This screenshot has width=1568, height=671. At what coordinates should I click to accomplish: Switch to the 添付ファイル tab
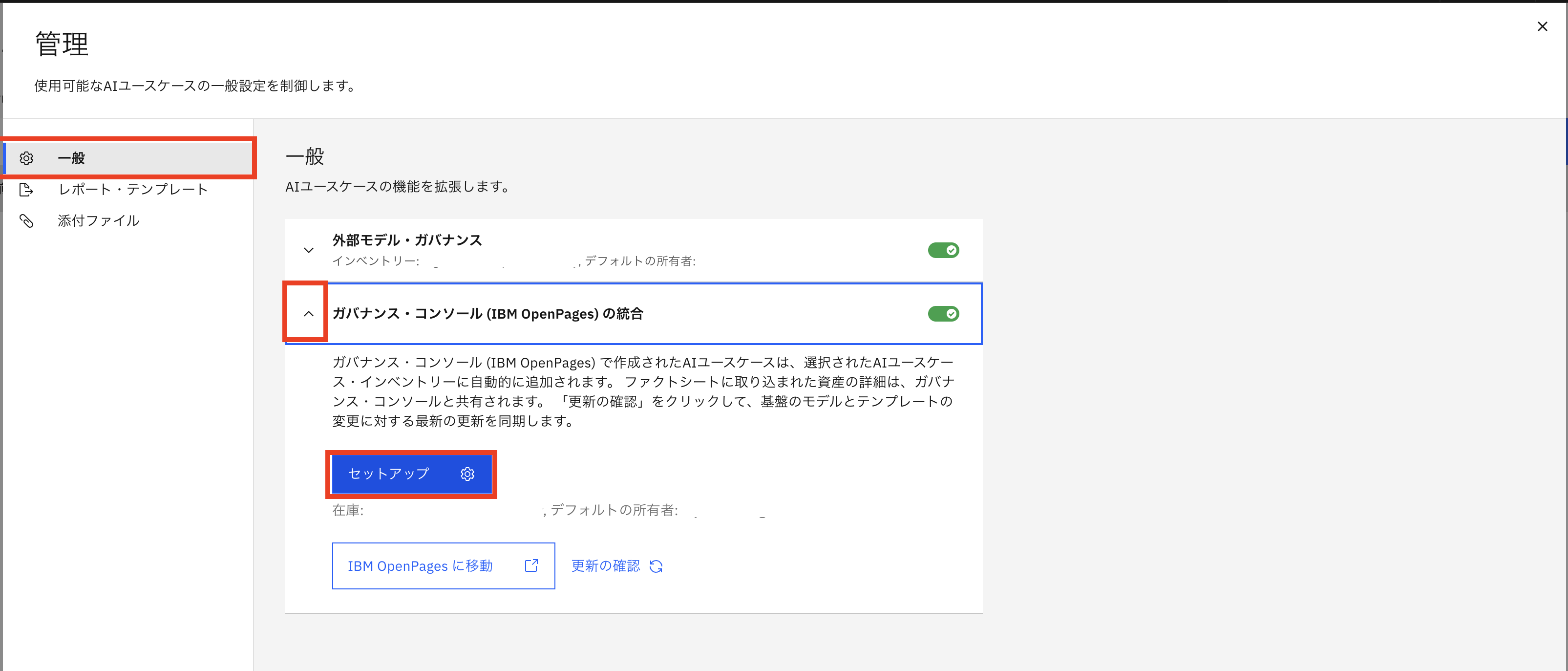98,220
